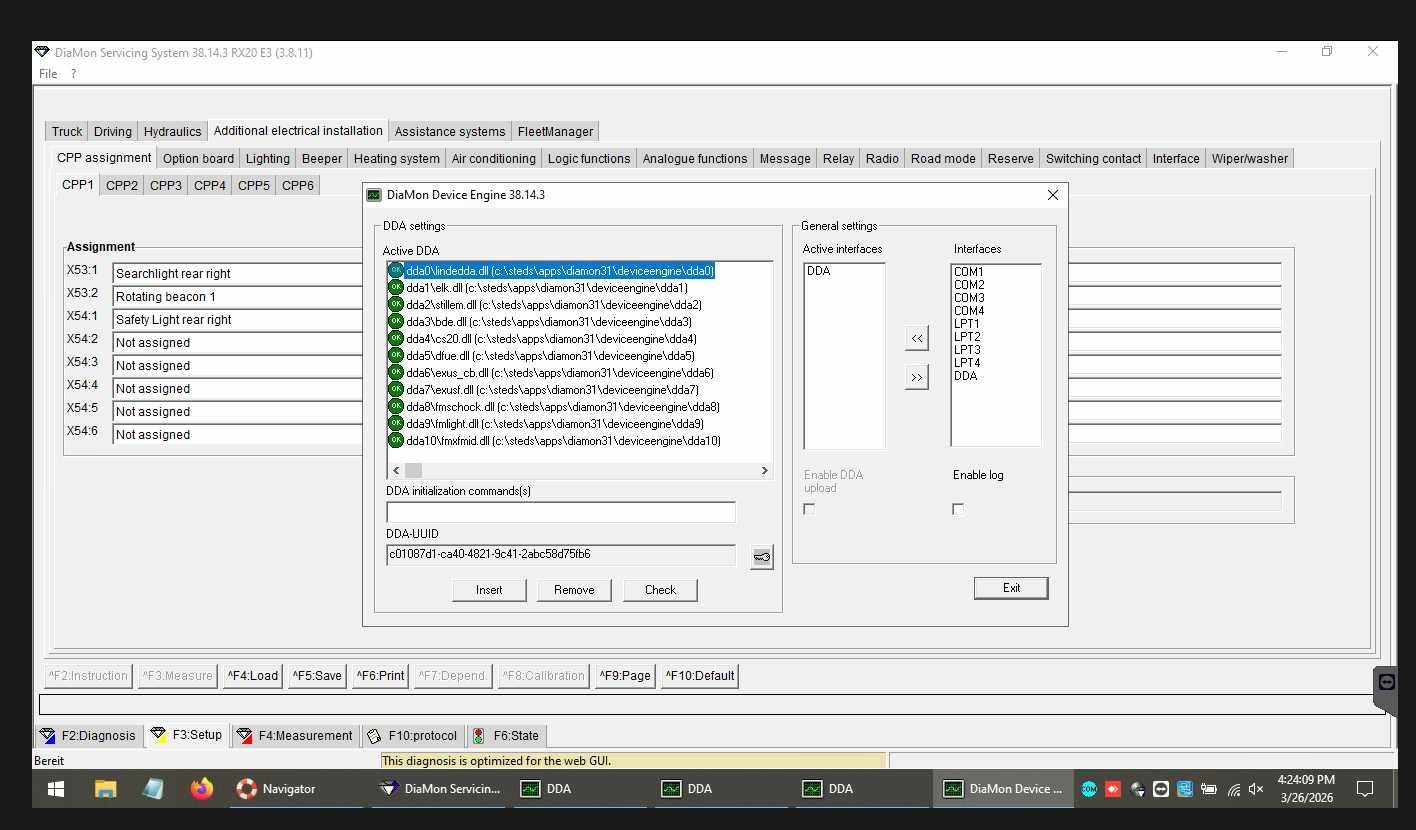Image resolution: width=1416 pixels, height=830 pixels.
Task: Click X53:2 Rotating beacon 1 field
Action: [x=238, y=296]
